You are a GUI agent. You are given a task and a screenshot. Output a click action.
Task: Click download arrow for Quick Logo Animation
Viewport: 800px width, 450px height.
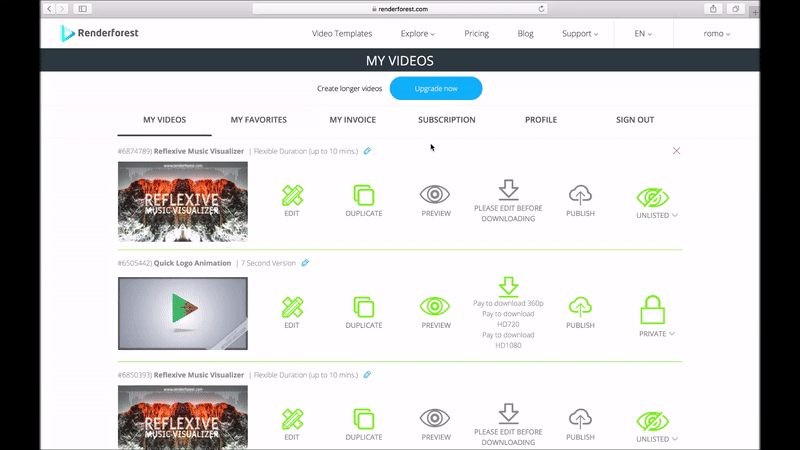[x=508, y=287]
